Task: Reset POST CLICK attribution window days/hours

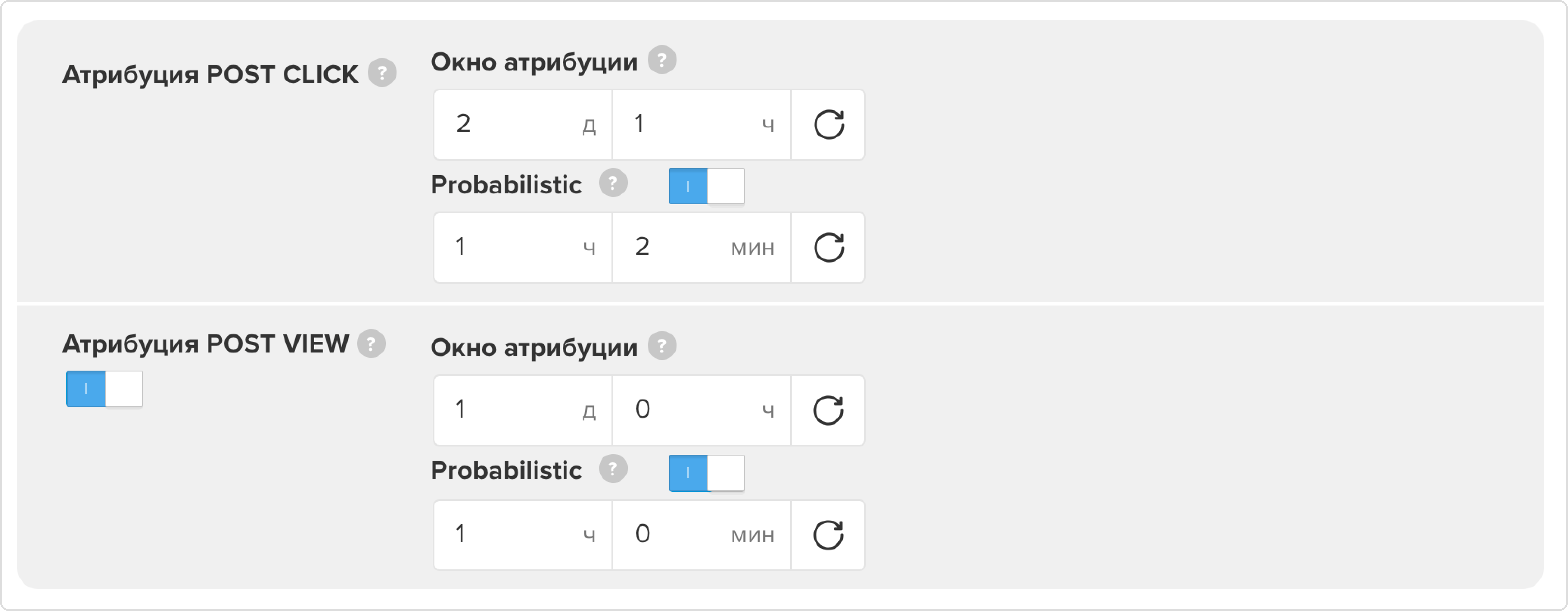Action: click(x=828, y=125)
